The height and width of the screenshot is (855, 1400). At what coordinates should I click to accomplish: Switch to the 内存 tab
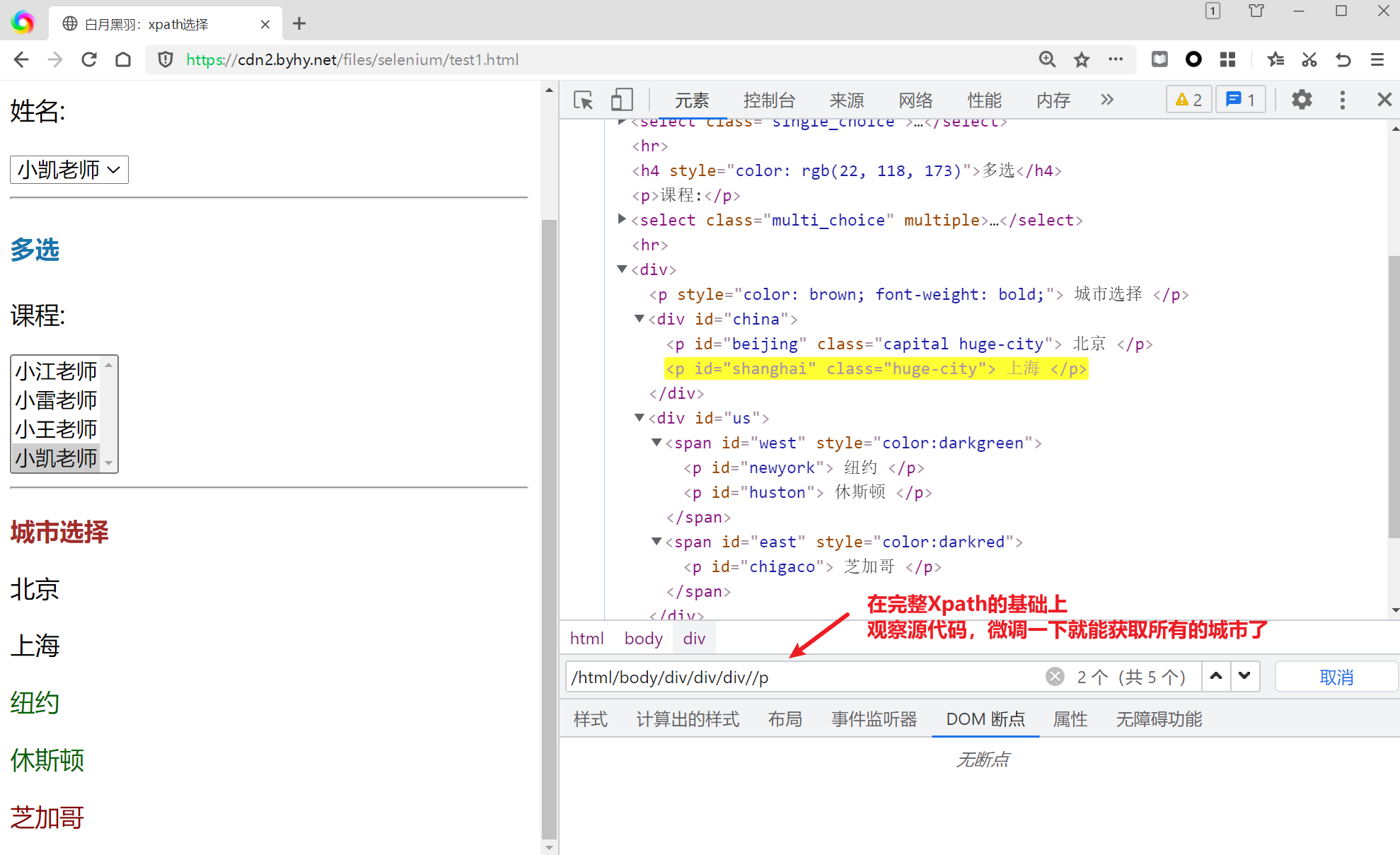tap(1053, 100)
